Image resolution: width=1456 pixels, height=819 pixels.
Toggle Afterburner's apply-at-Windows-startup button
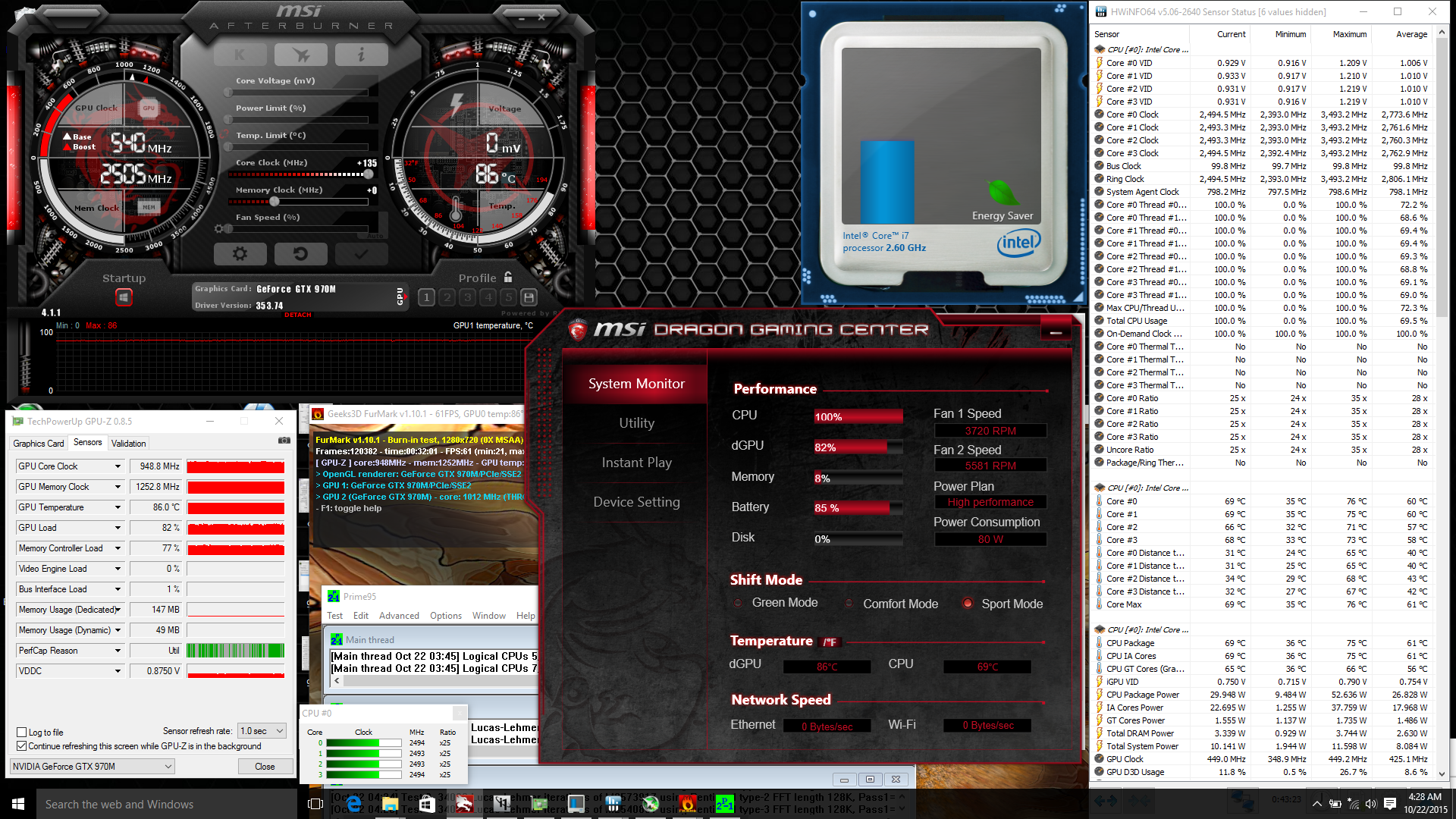pyautogui.click(x=124, y=297)
